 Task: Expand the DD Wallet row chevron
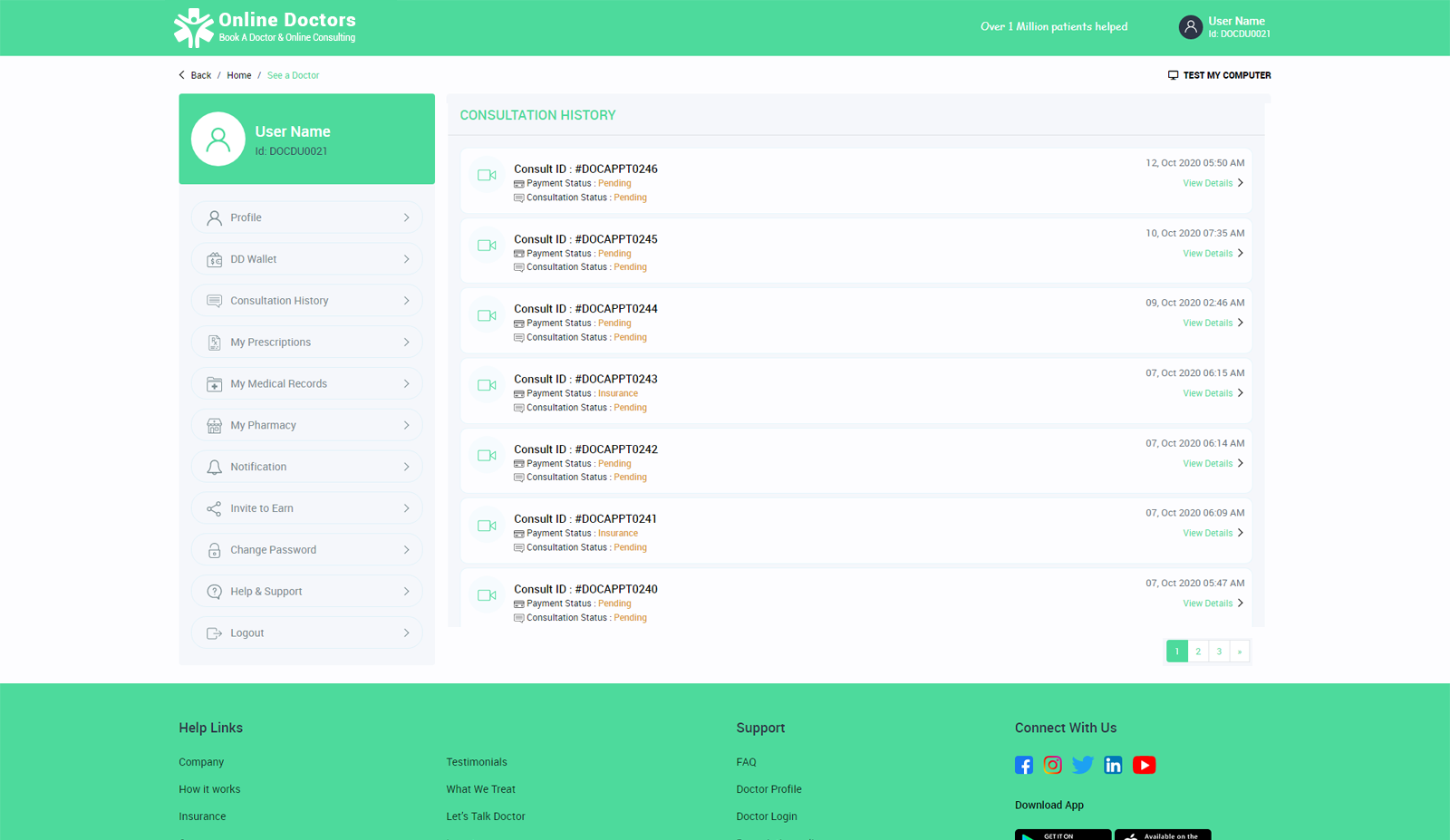[406, 259]
